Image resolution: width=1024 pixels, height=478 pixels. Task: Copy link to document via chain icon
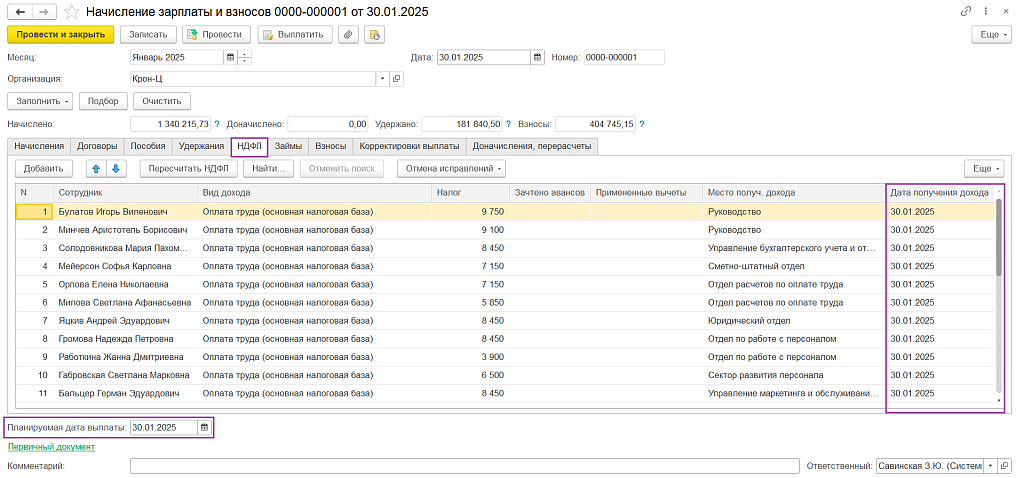coord(965,12)
